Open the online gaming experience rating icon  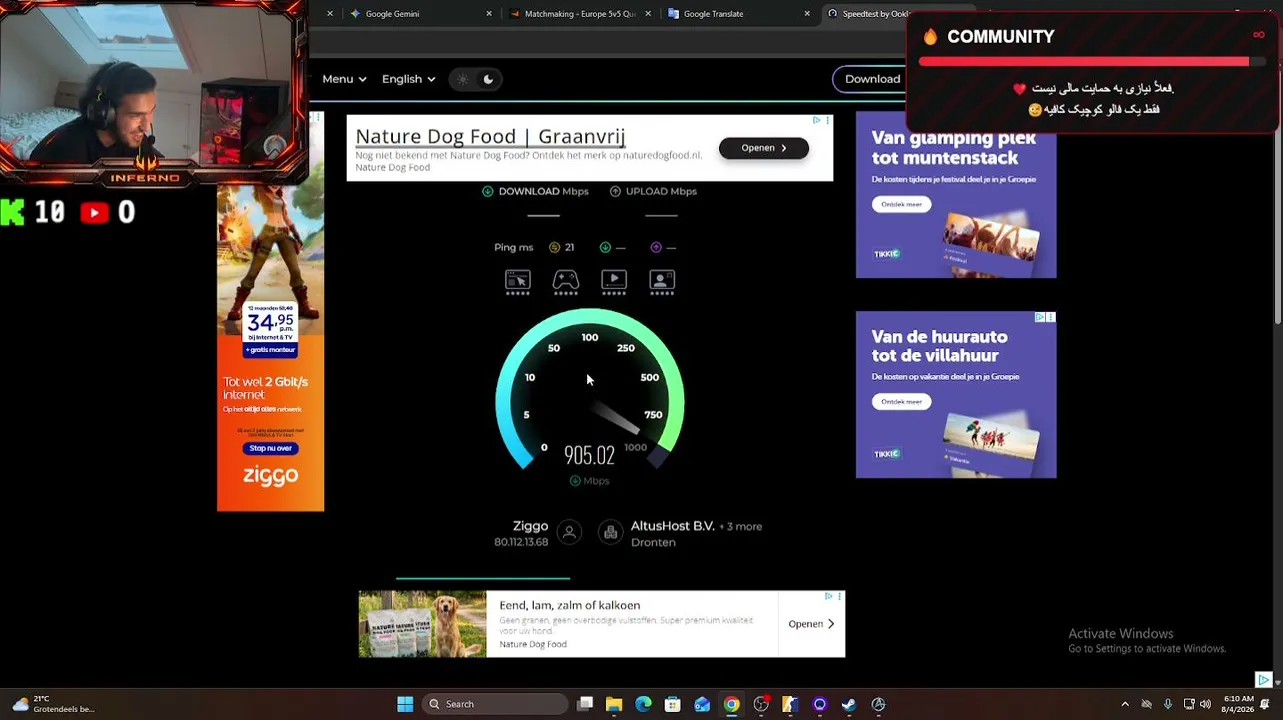[566, 280]
